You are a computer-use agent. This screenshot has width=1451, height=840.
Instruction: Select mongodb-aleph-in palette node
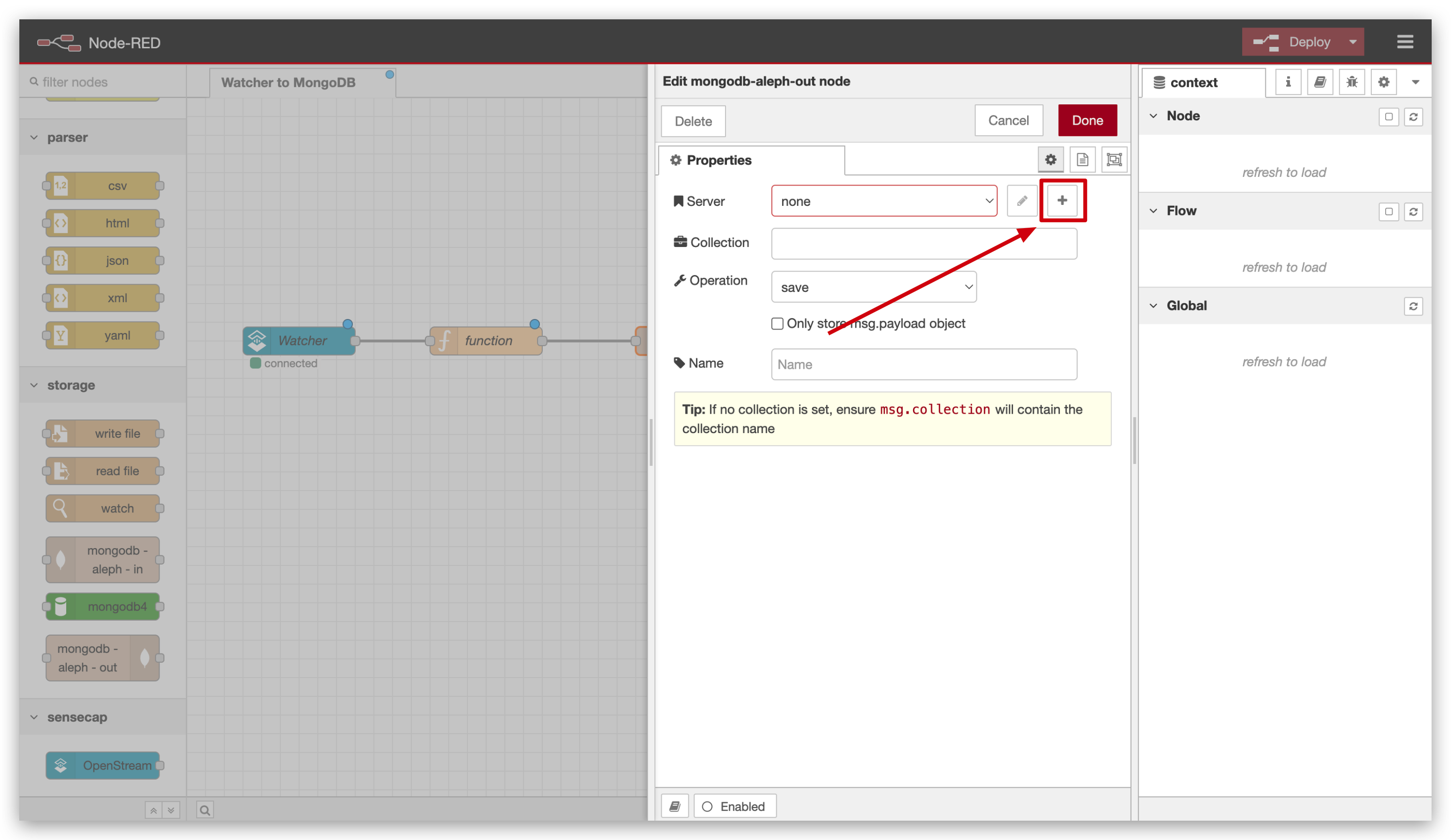102,560
